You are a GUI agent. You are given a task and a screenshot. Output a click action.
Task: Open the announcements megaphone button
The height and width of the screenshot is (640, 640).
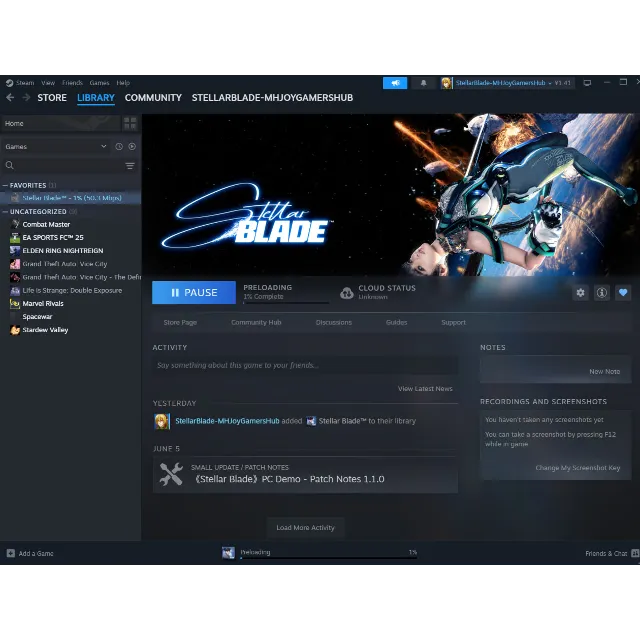(395, 83)
